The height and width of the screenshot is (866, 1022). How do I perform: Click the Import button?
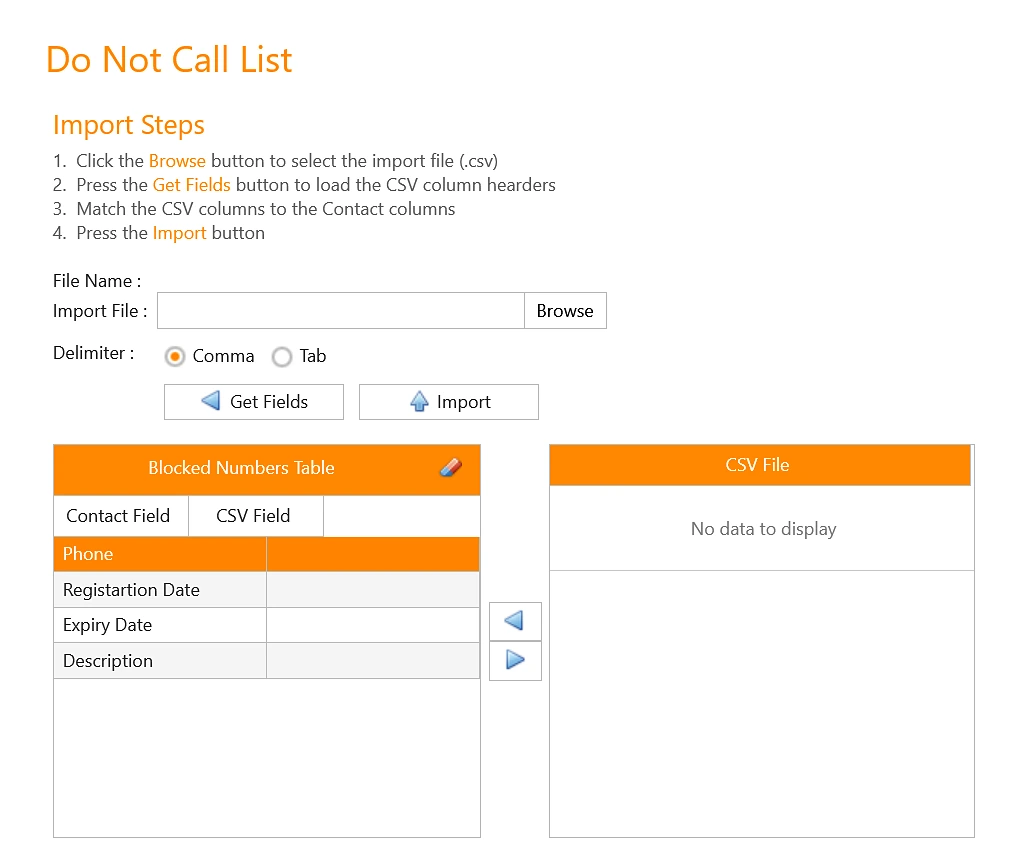coord(448,402)
